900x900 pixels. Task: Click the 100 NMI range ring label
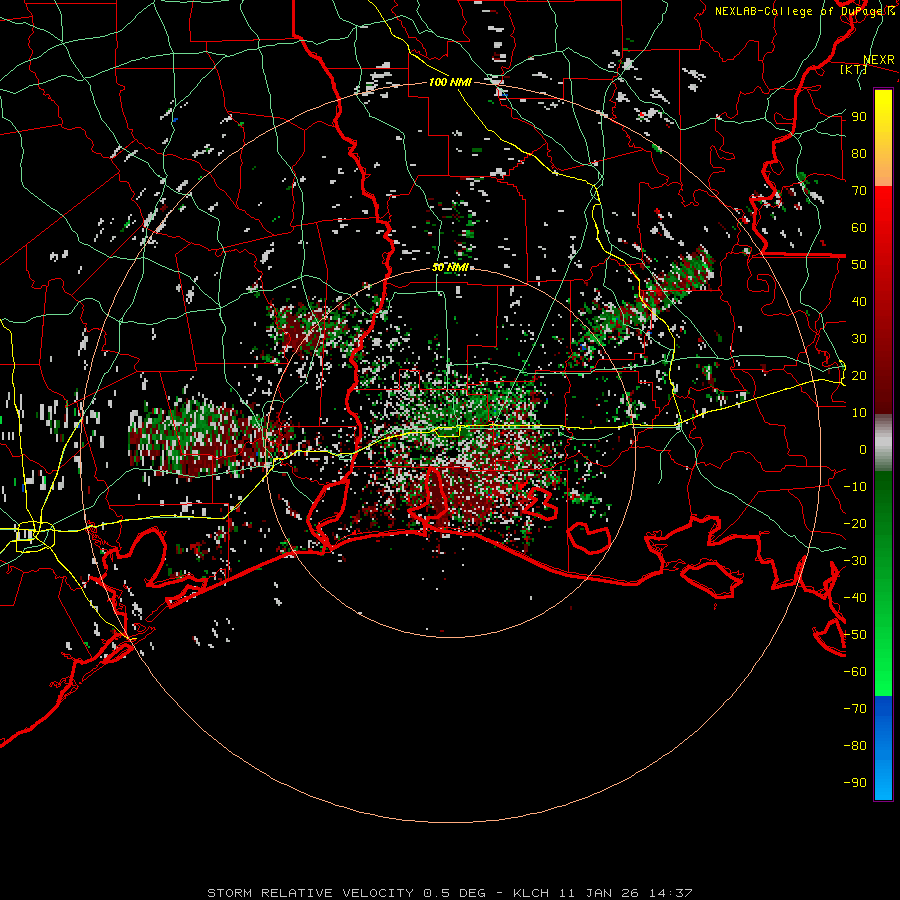(450, 83)
